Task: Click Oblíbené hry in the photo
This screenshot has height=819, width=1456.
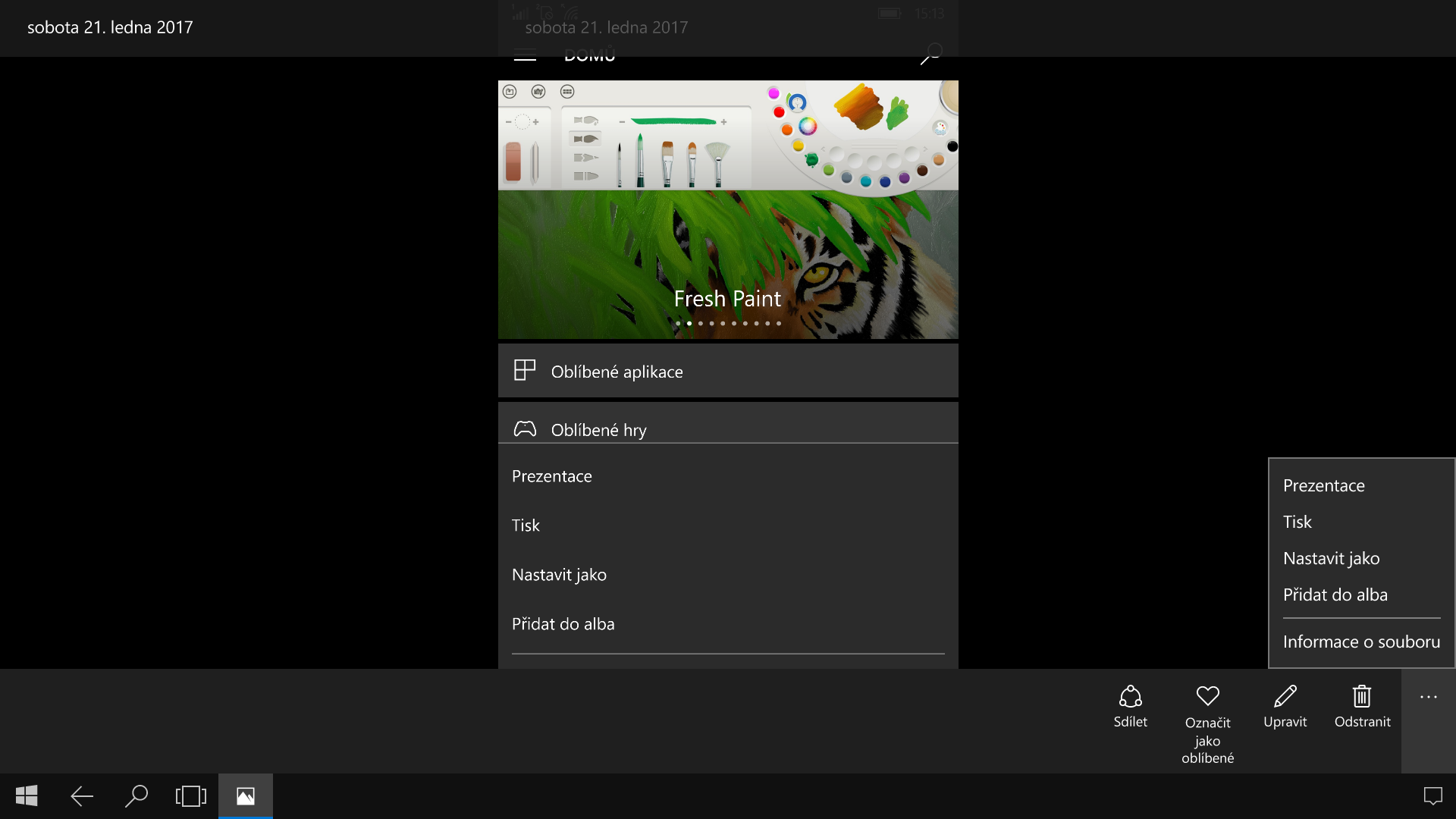Action: 598,430
